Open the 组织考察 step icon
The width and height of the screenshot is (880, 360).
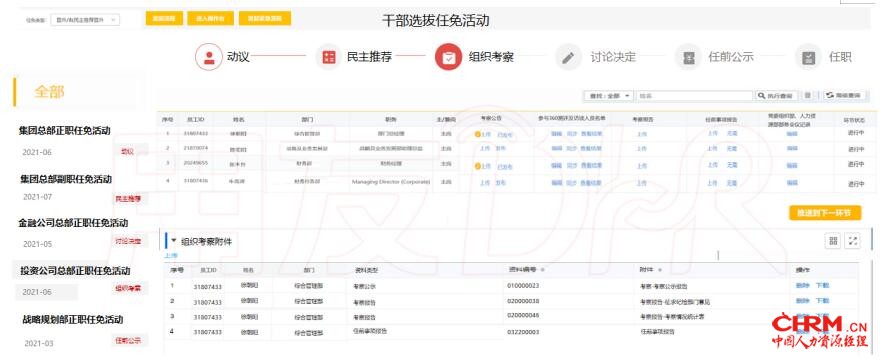pos(448,57)
